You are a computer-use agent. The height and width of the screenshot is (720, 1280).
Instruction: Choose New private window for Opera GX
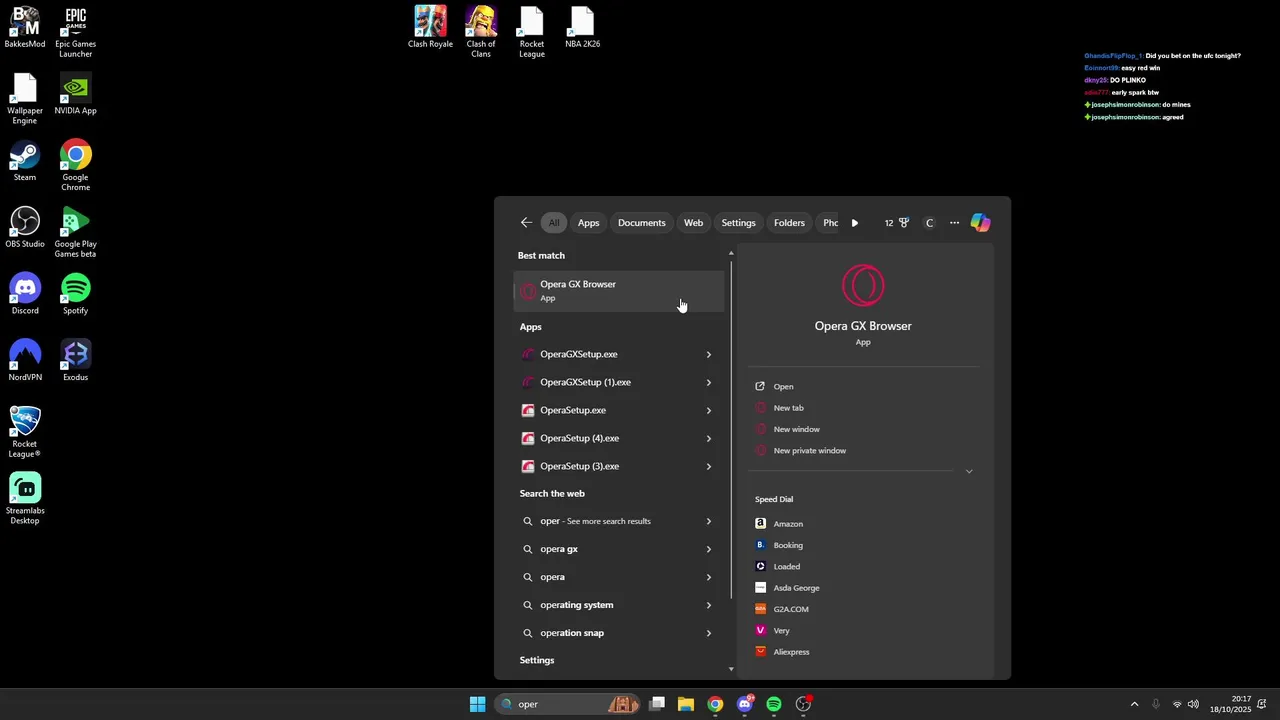(809, 451)
